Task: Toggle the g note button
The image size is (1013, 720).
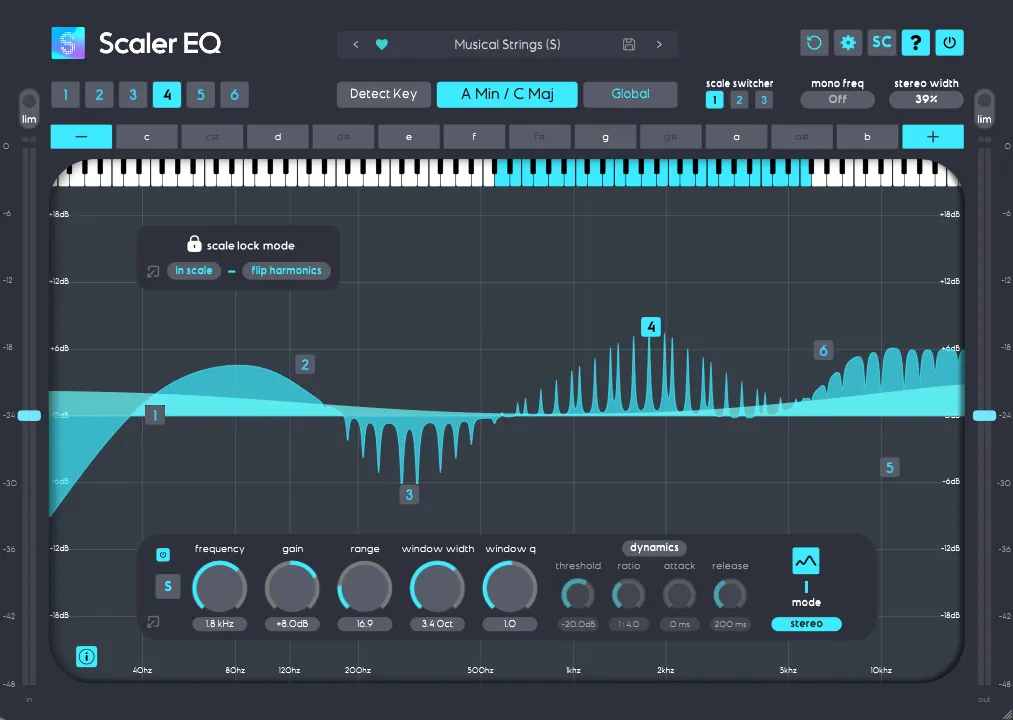Action: point(605,137)
